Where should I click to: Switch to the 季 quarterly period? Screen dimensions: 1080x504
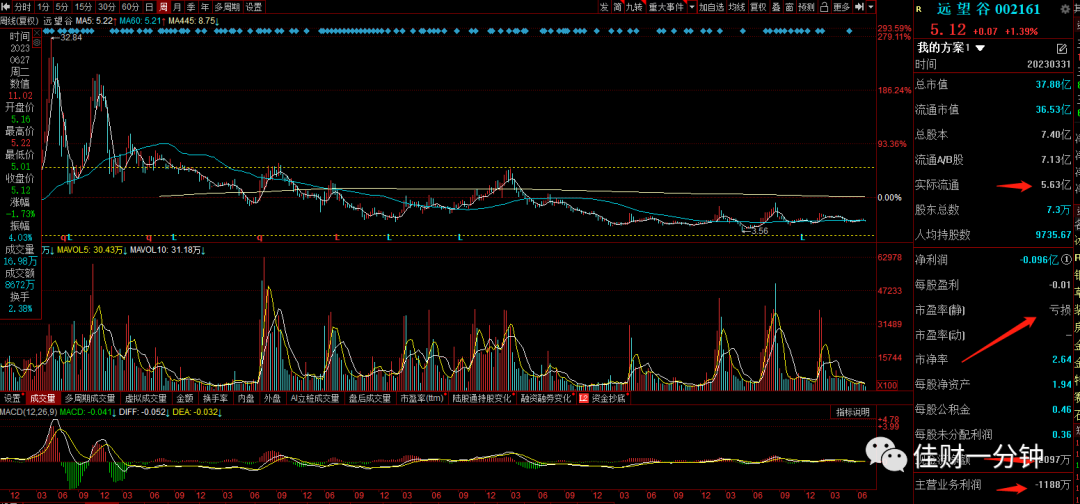tap(191, 7)
